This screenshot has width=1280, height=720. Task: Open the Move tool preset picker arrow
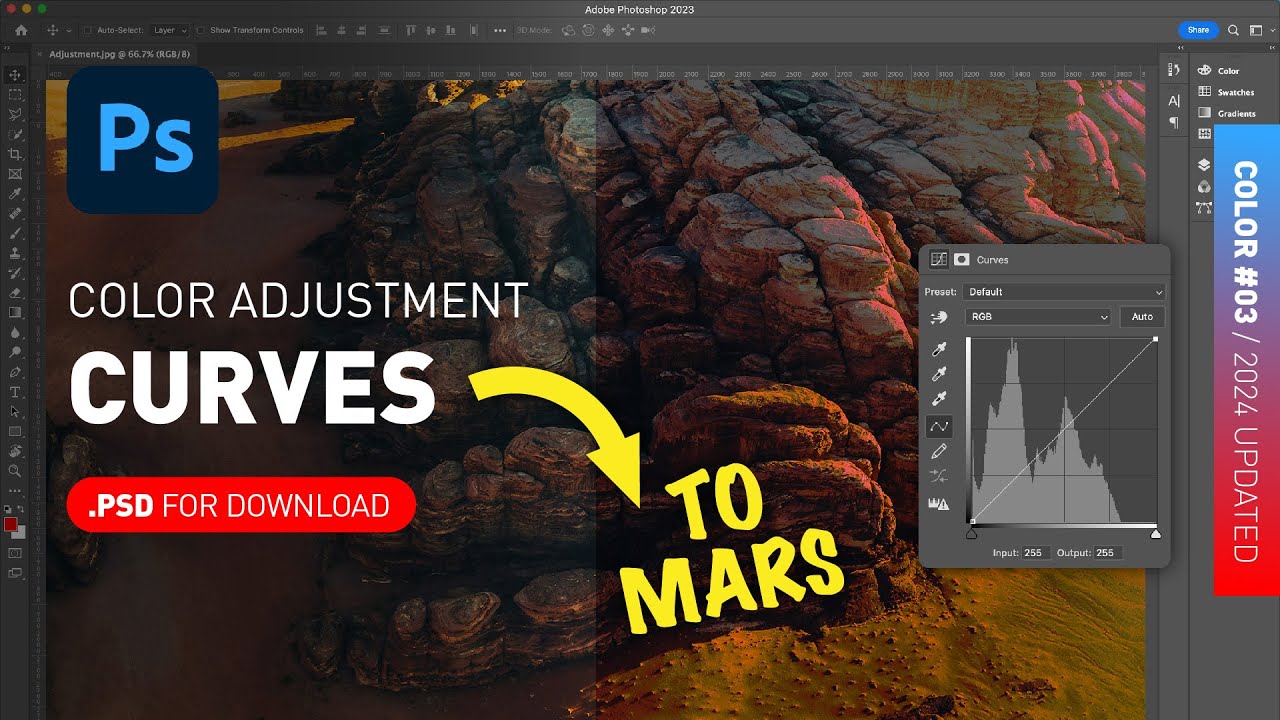pyautogui.click(x=69, y=30)
